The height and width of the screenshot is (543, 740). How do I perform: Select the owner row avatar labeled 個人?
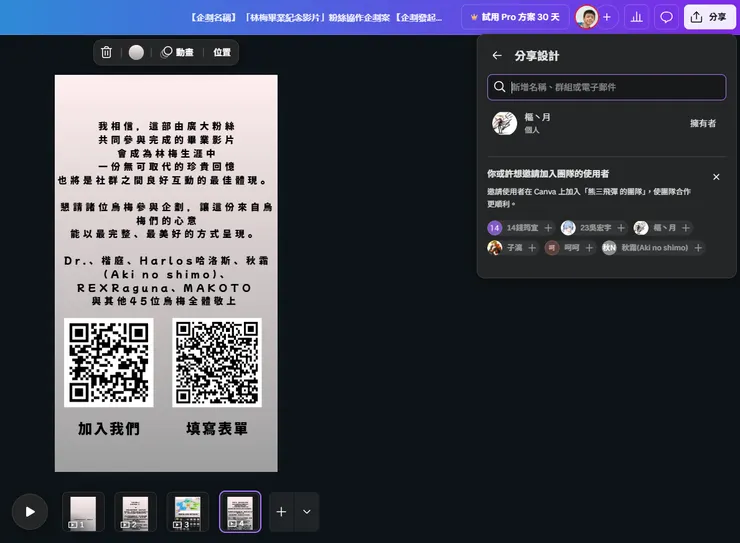click(504, 123)
